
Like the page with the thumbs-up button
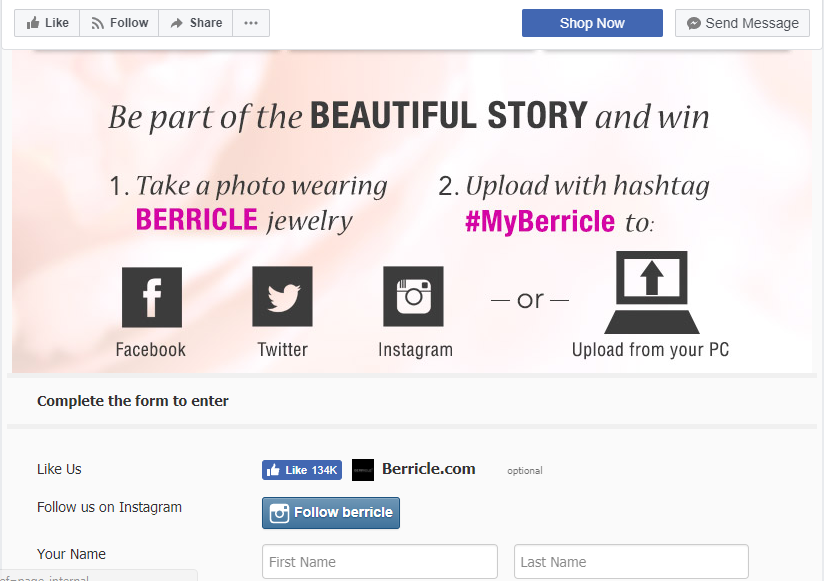click(47, 23)
